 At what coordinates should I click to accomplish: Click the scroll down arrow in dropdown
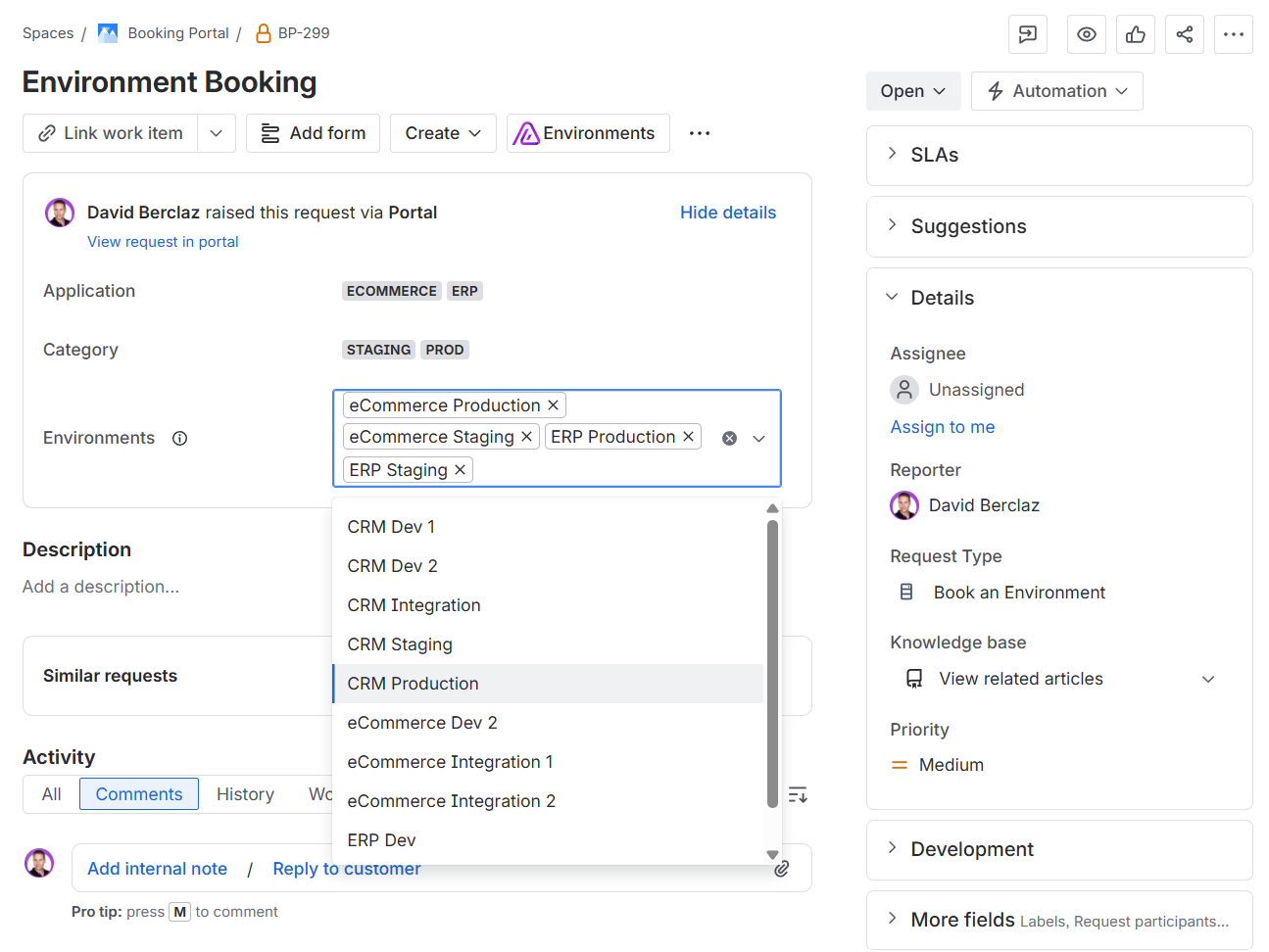772,854
